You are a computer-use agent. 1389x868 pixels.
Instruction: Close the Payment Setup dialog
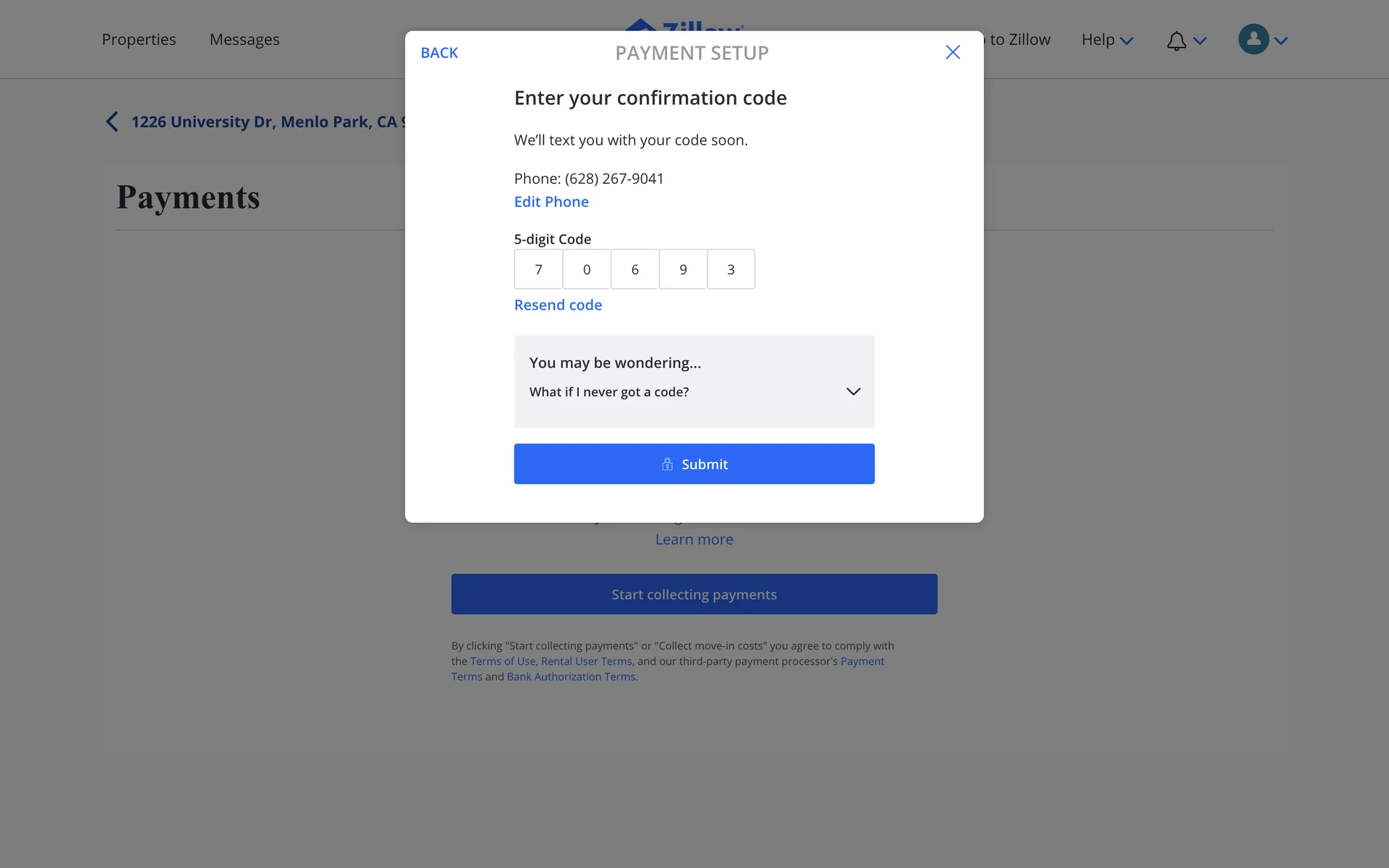coord(952,52)
